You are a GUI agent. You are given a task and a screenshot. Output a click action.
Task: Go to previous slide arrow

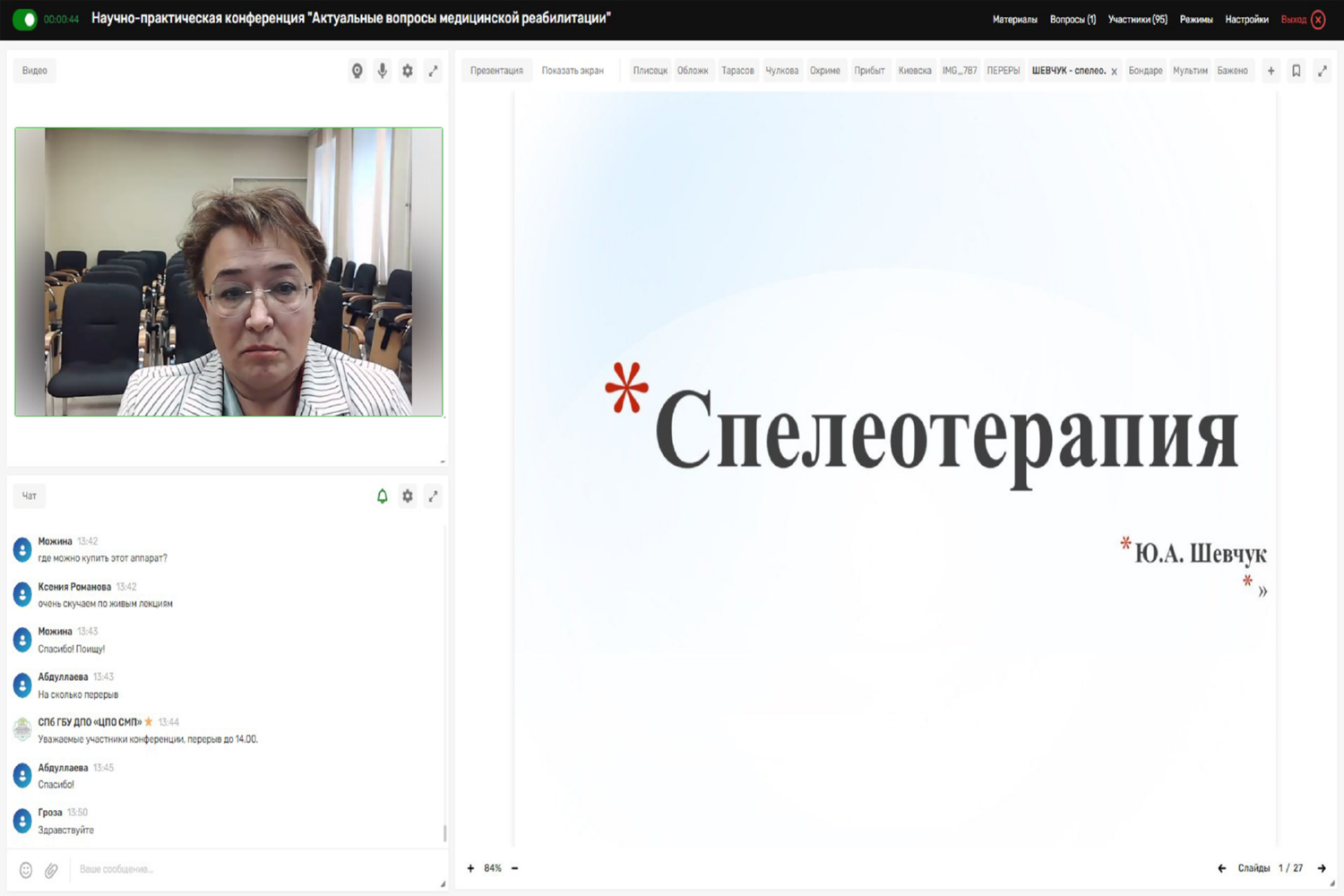[1221, 868]
